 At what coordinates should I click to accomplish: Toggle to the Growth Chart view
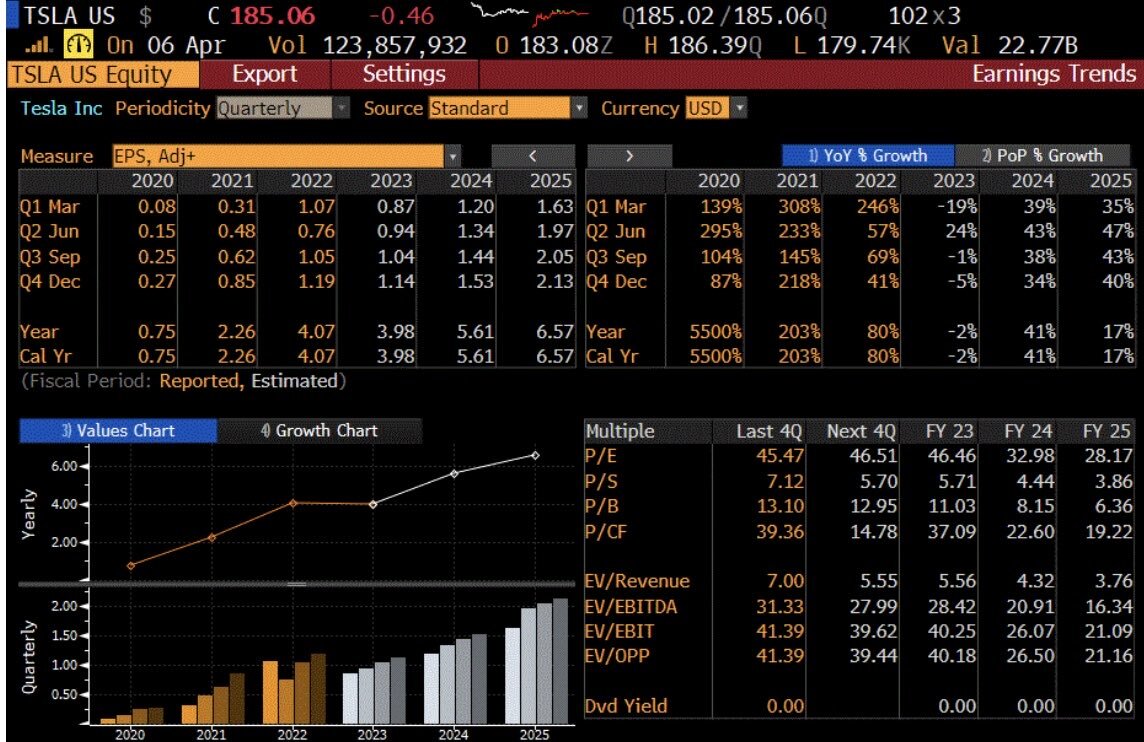coord(319,431)
